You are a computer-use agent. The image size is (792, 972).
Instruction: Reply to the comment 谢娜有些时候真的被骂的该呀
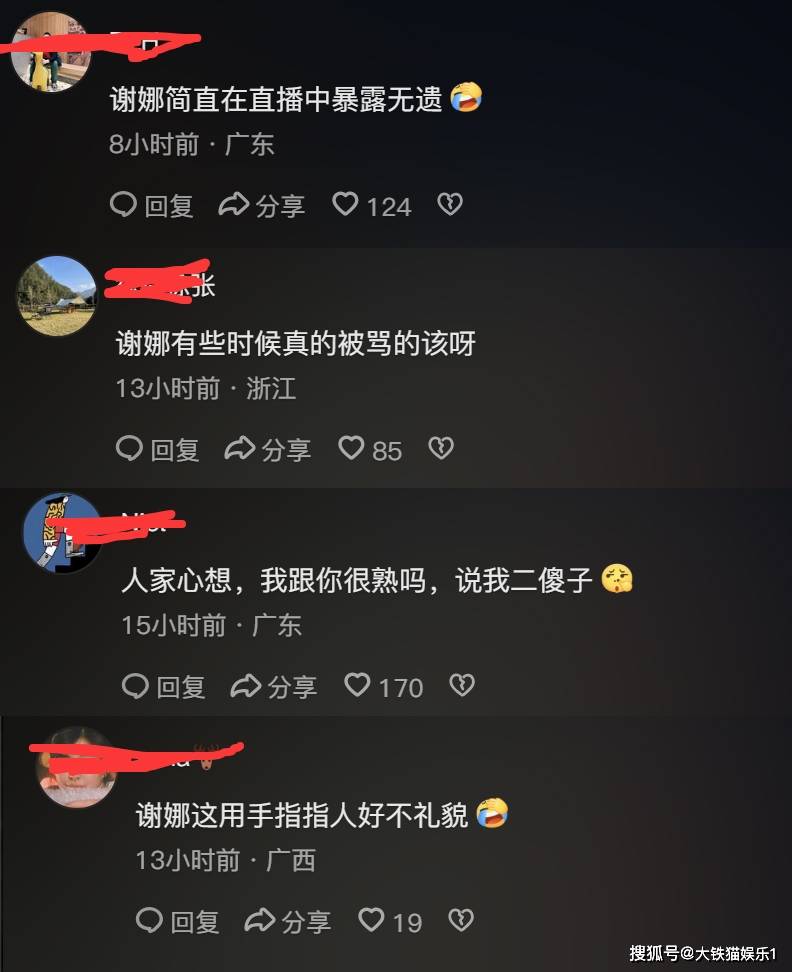point(158,449)
